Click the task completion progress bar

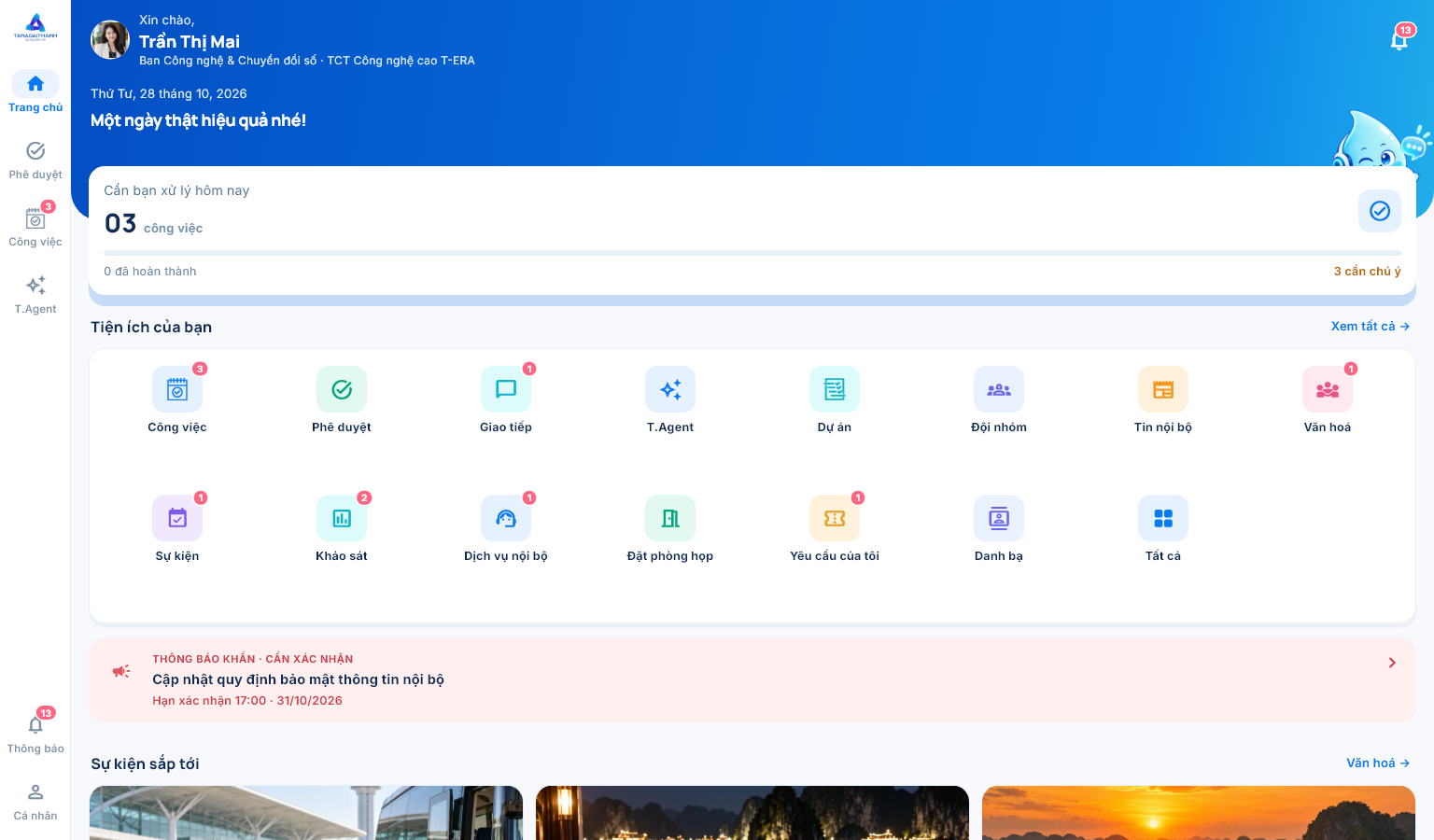752,252
